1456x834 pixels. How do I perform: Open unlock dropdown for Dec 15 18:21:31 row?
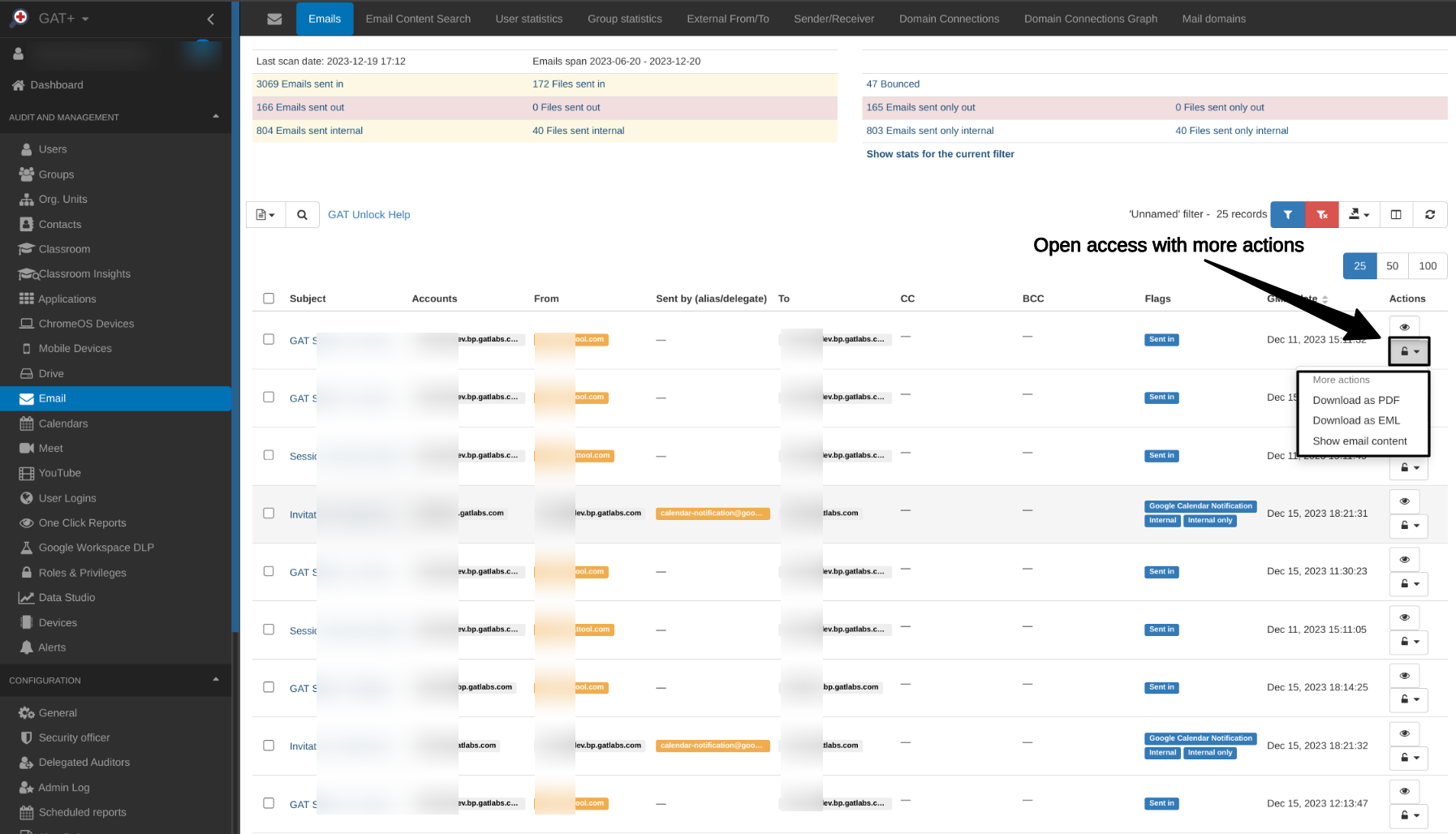(1409, 526)
